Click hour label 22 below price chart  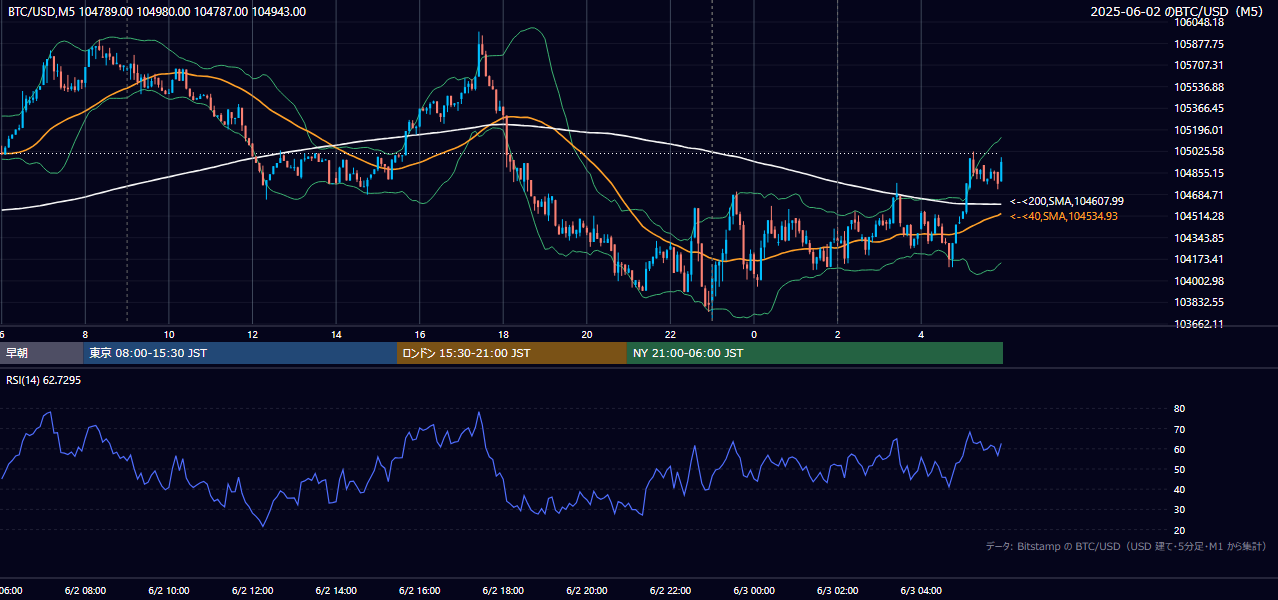(x=670, y=334)
